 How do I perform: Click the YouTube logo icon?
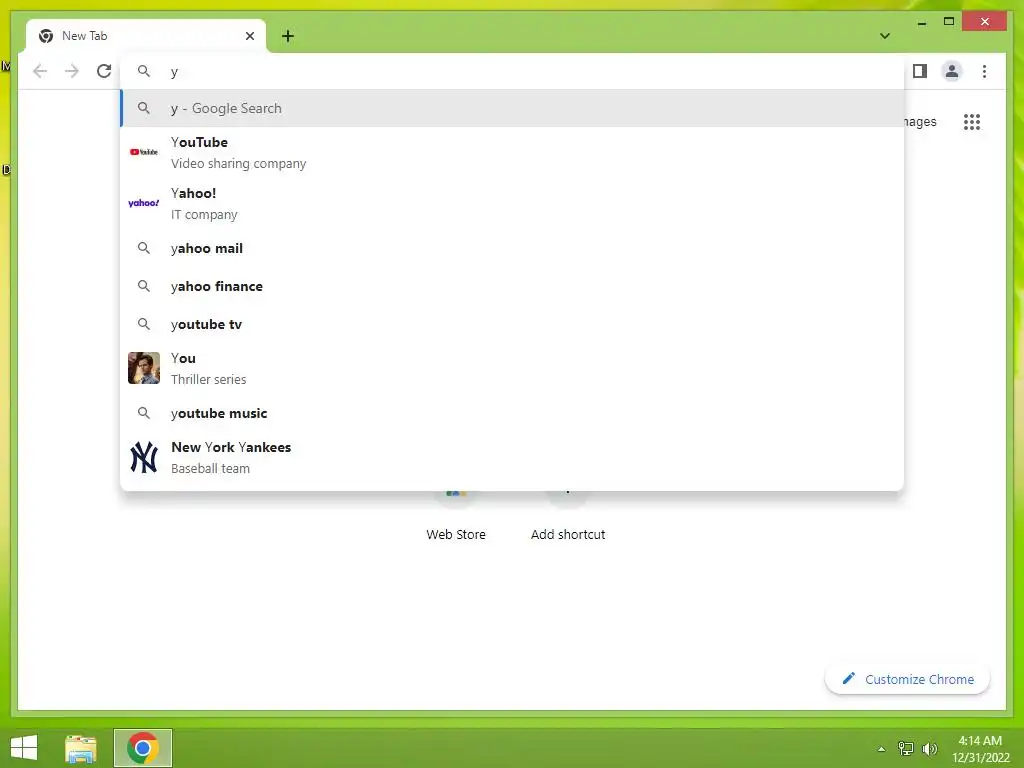[144, 152]
